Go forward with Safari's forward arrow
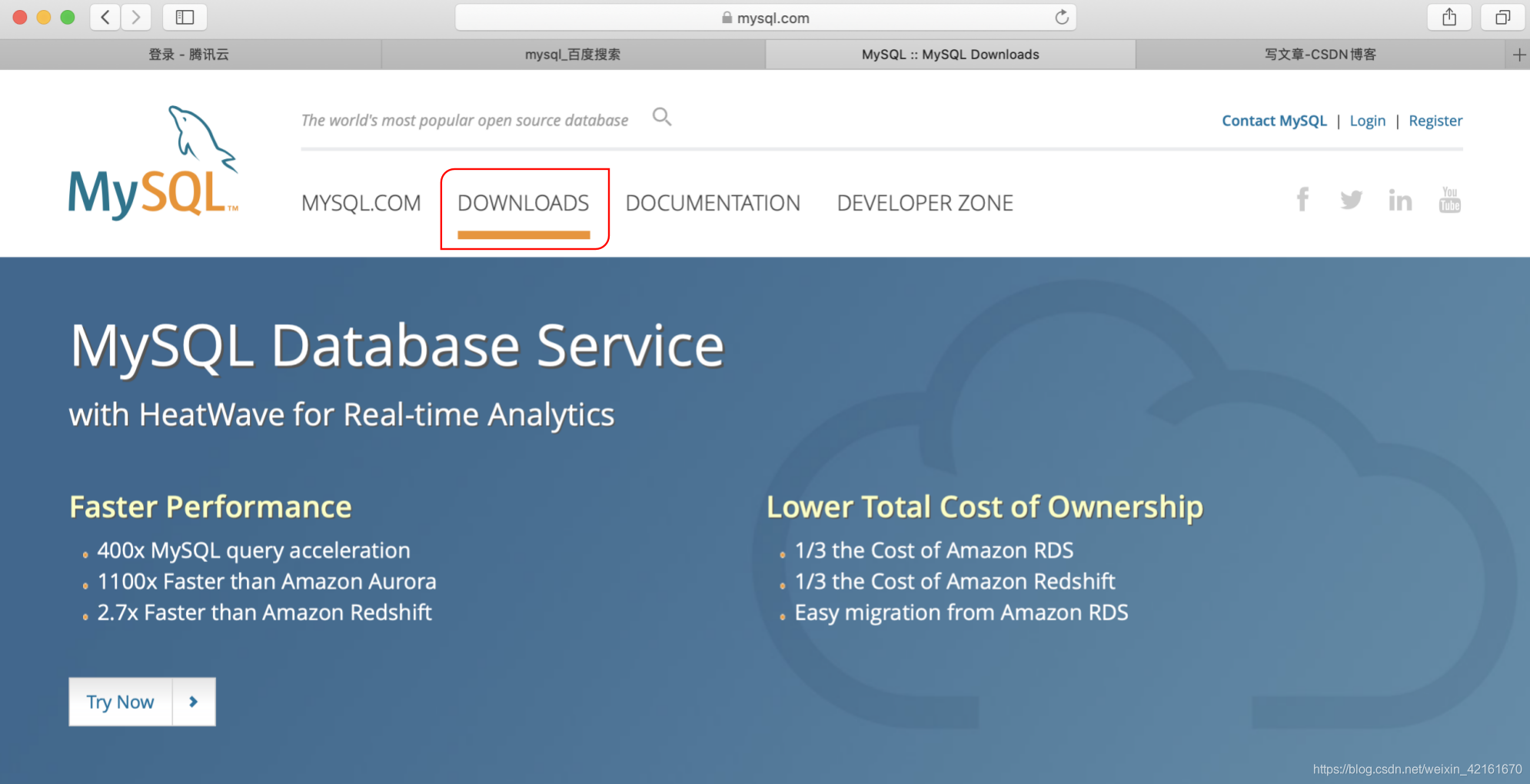The height and width of the screenshot is (784, 1530). click(136, 17)
